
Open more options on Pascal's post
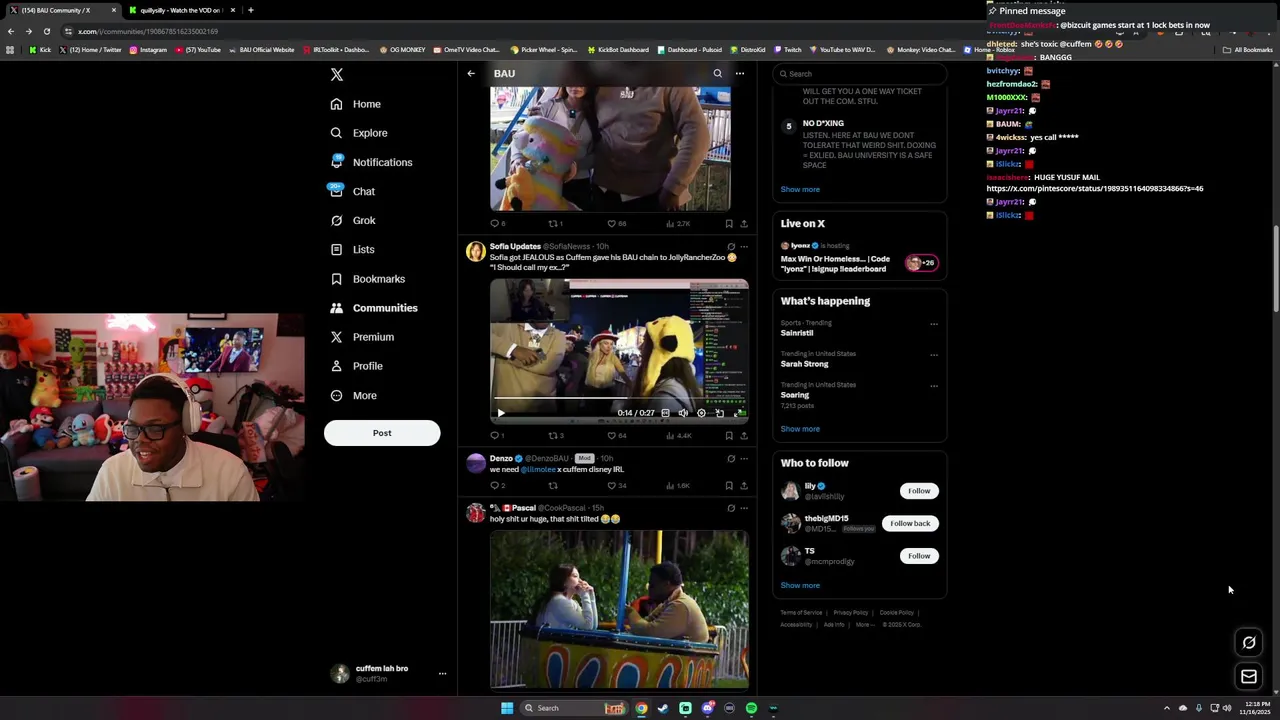[744, 508]
